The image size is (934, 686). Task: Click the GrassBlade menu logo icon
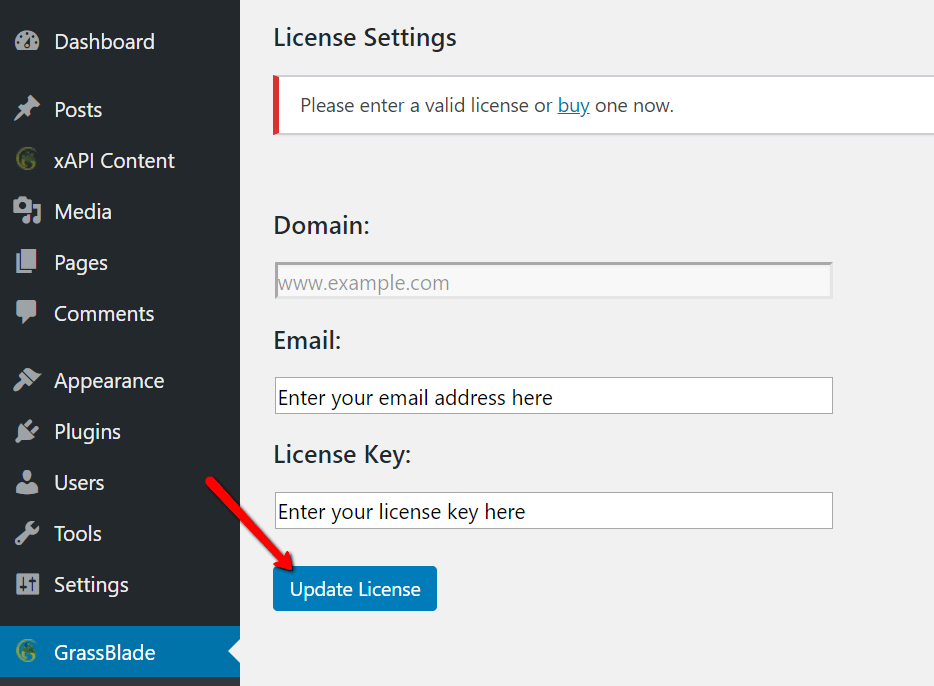[27, 651]
